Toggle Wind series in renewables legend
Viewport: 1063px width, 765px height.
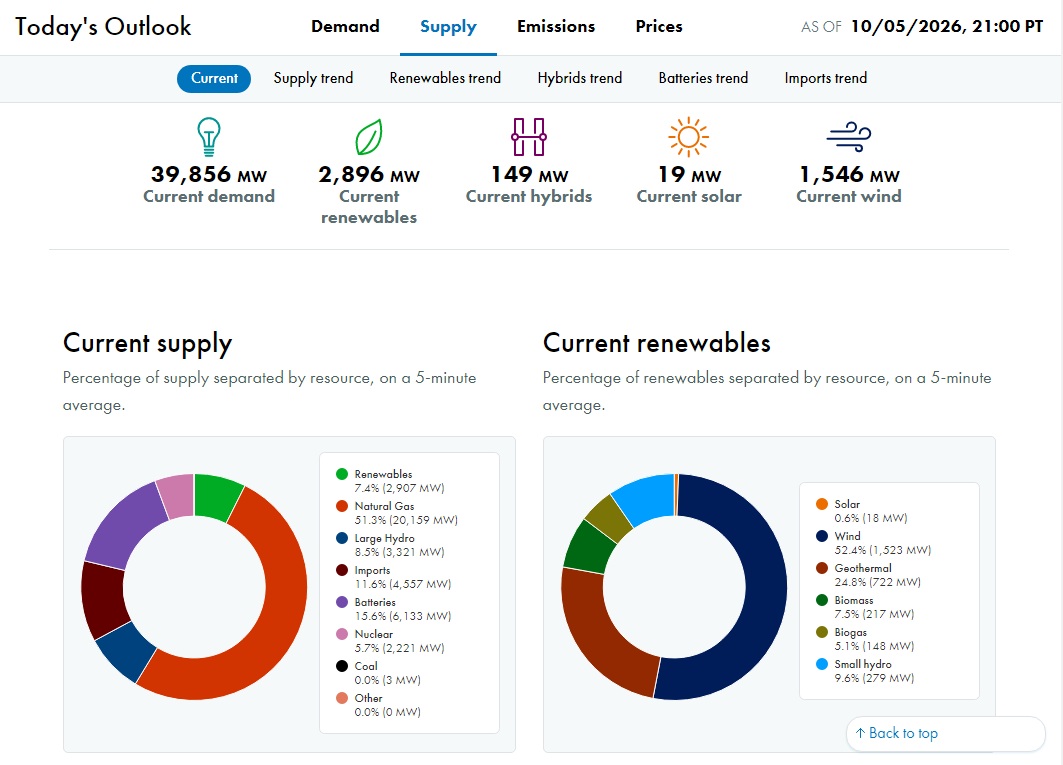pos(874,543)
